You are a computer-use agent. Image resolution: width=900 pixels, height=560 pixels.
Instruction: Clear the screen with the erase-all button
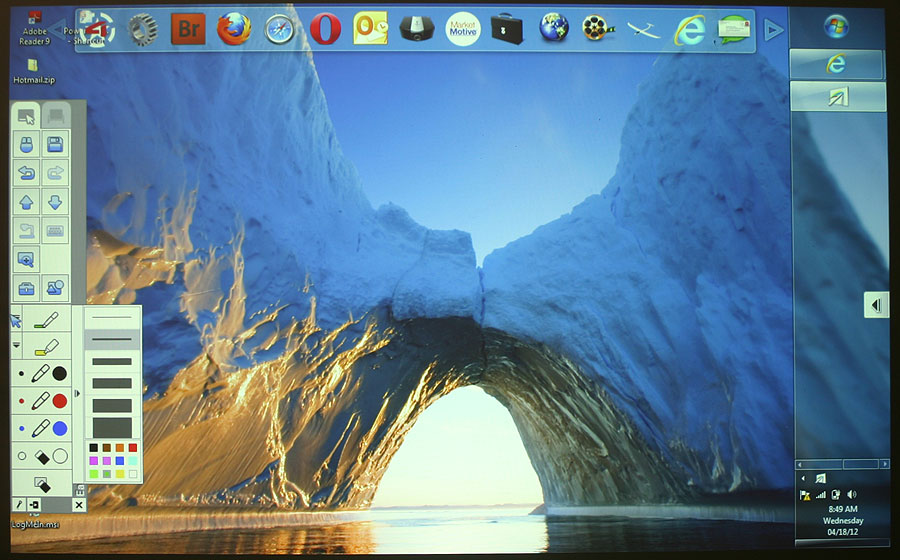tap(42, 484)
